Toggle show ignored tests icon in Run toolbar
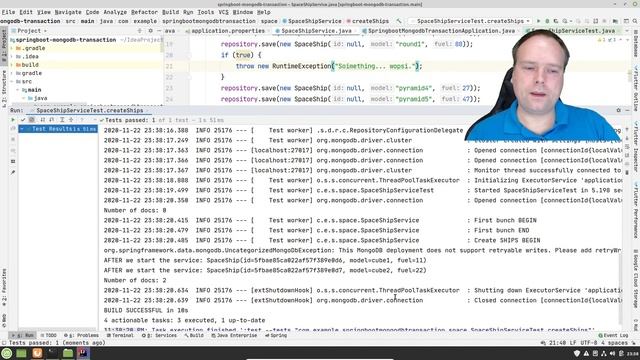 (x=32, y=120)
